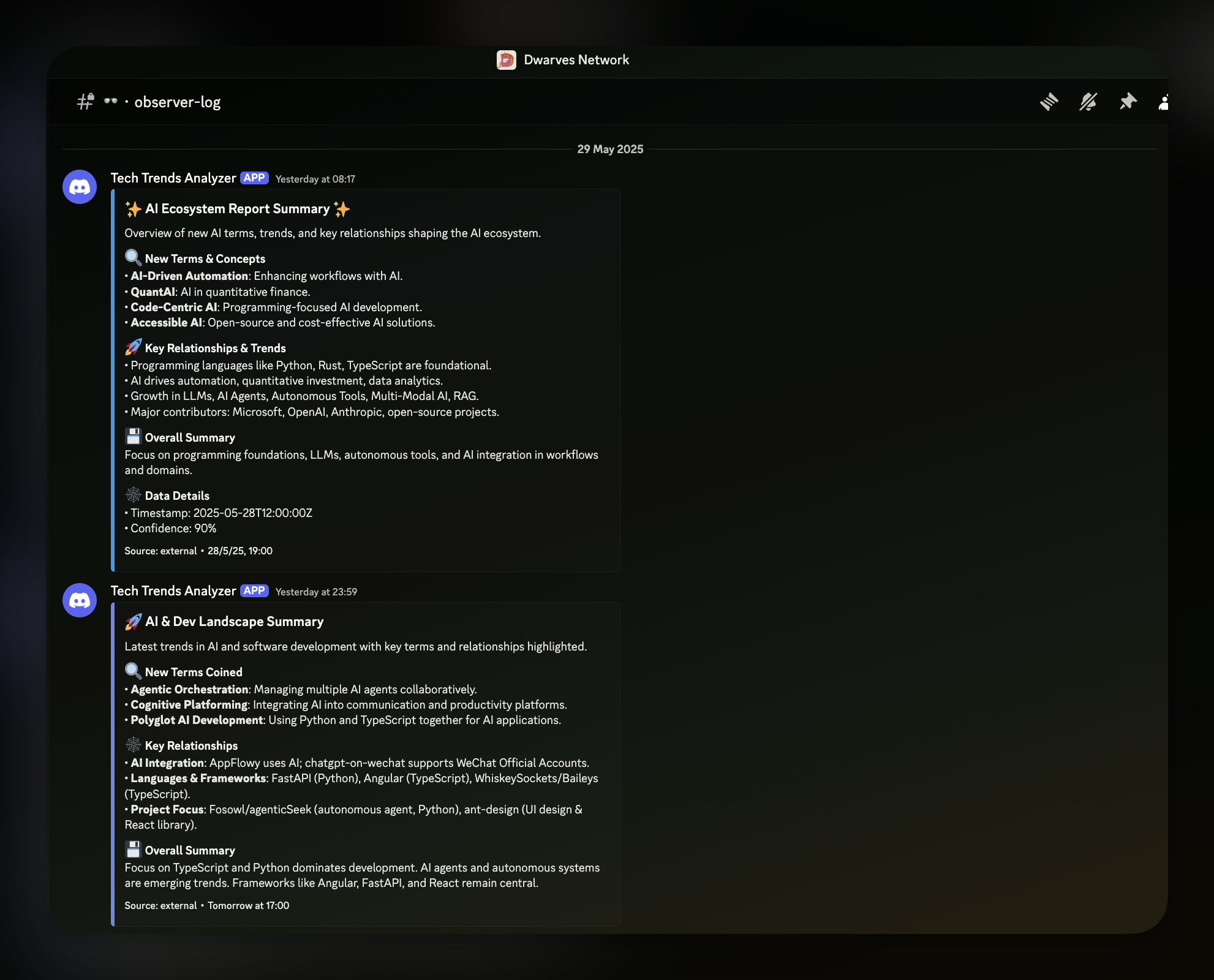Open pinned messages pin icon
Screen dimensions: 1214x980
[1128, 102]
